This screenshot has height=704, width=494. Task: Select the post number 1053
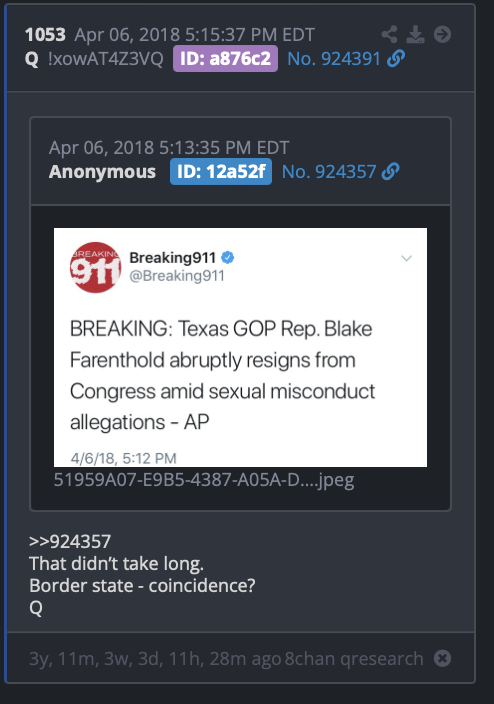coord(45,35)
